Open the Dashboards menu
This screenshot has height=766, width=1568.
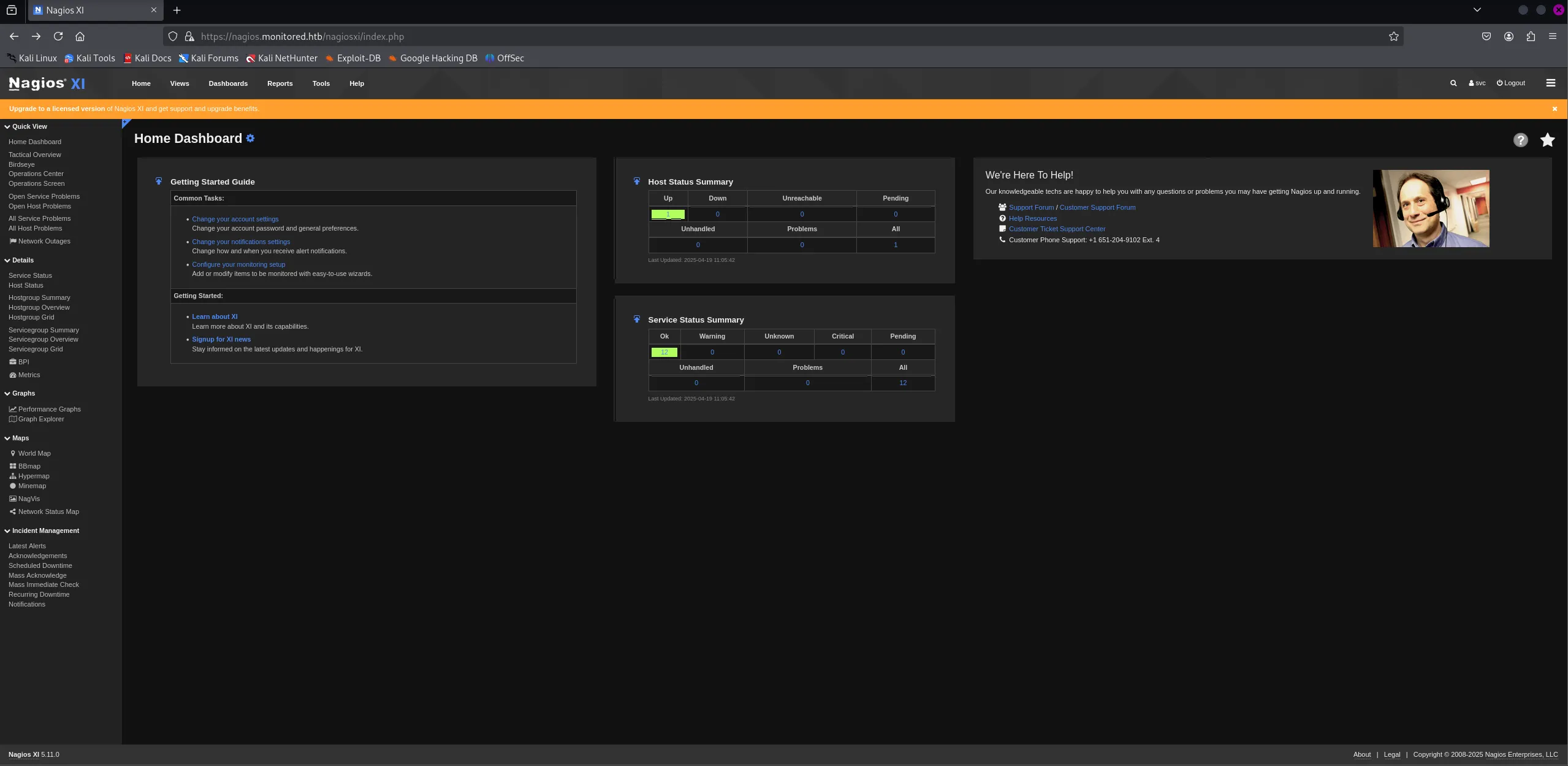228,83
